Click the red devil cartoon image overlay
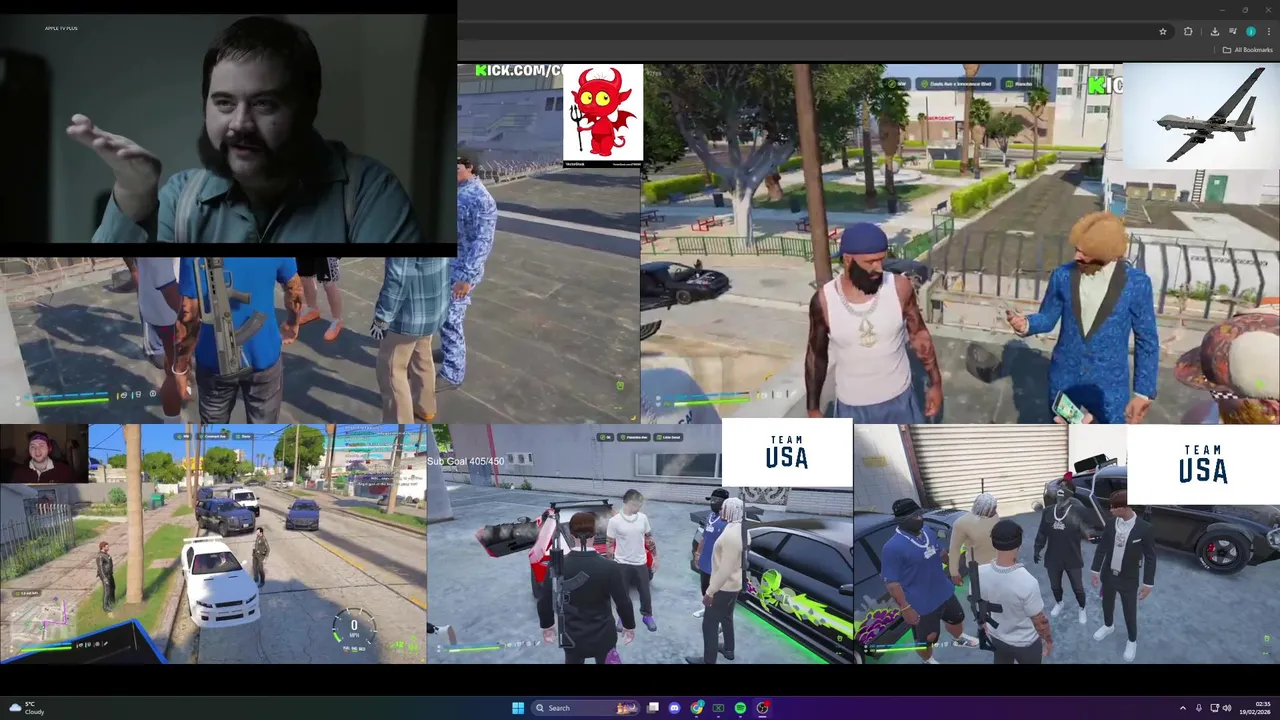 pos(603,115)
